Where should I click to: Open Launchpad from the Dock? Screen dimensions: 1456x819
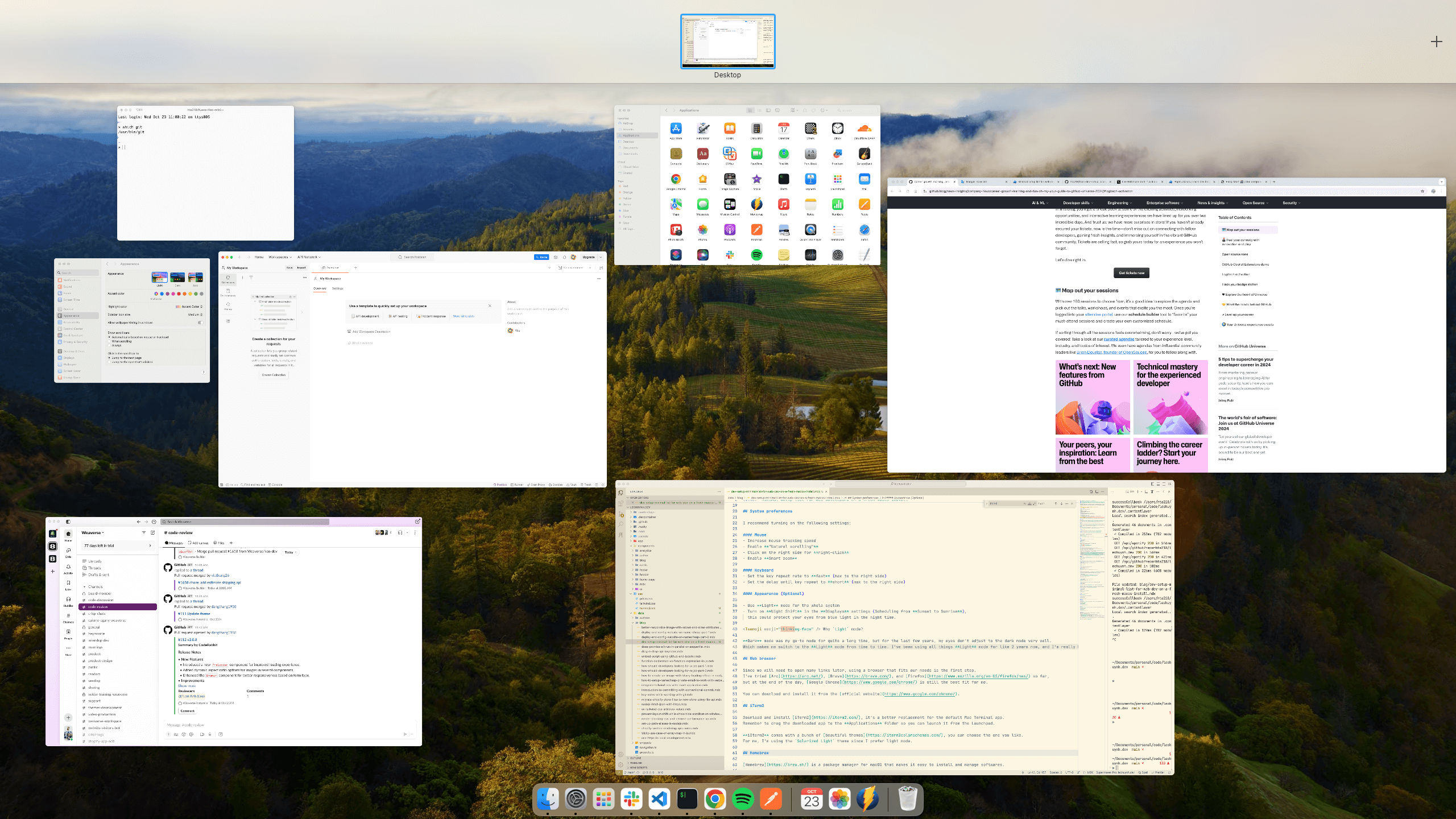pos(603,800)
